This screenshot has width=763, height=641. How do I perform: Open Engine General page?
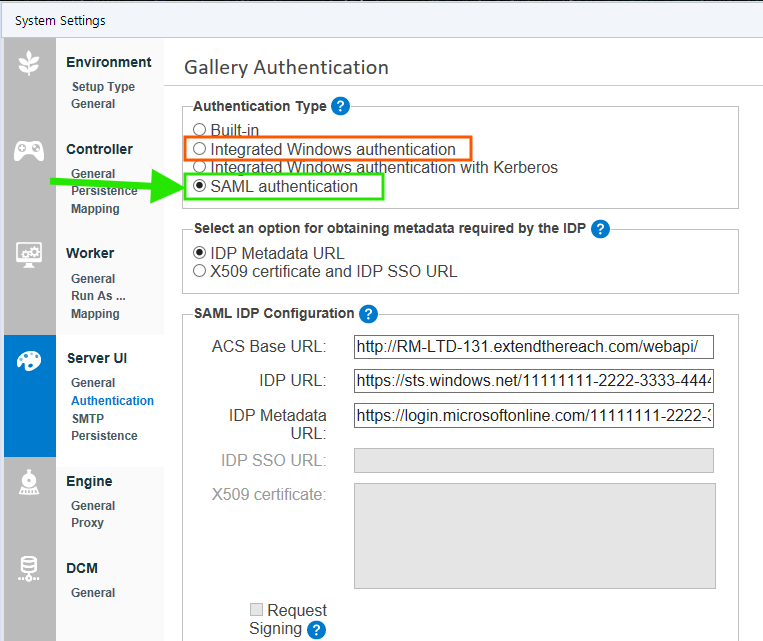point(93,506)
